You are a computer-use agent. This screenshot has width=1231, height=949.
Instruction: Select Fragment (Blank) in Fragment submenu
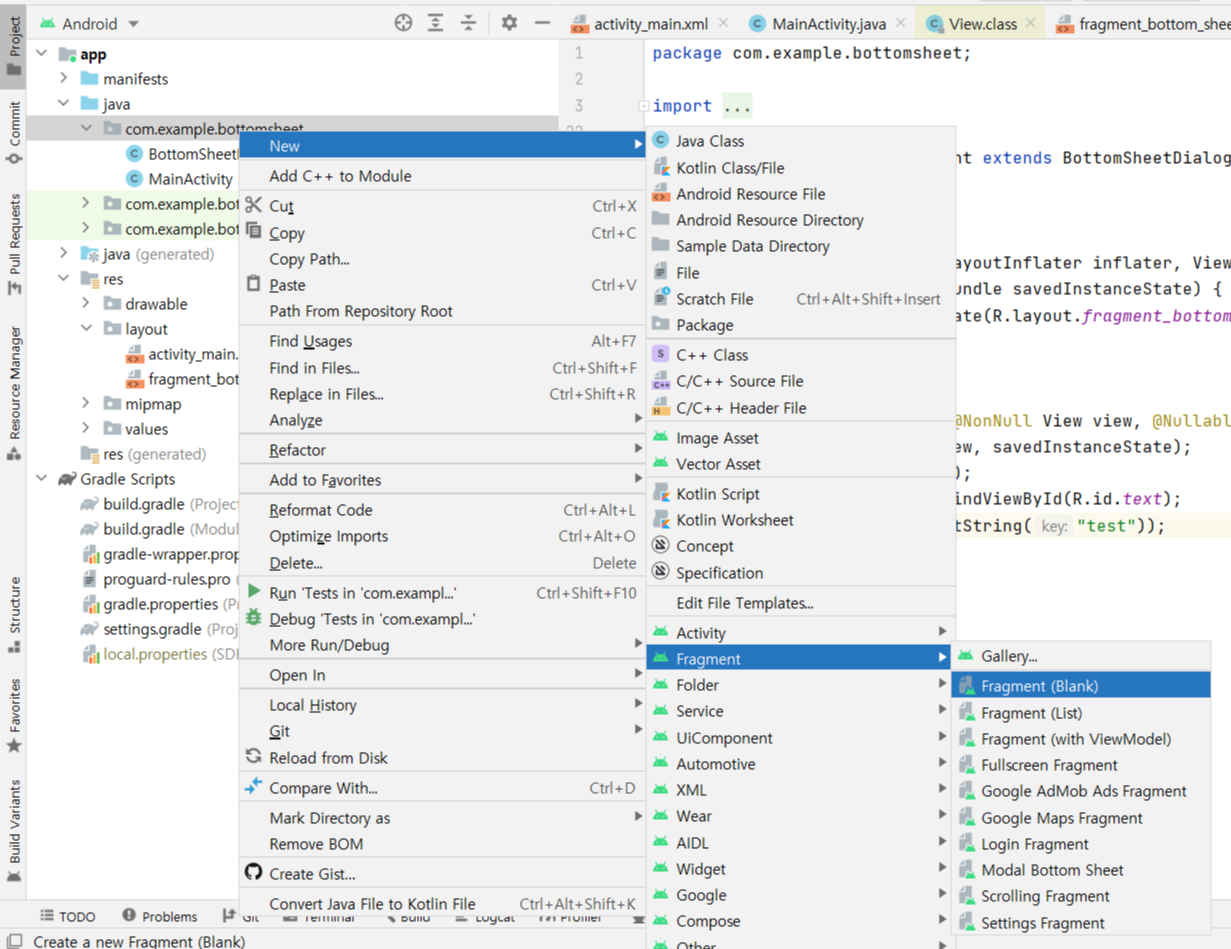coord(1081,686)
